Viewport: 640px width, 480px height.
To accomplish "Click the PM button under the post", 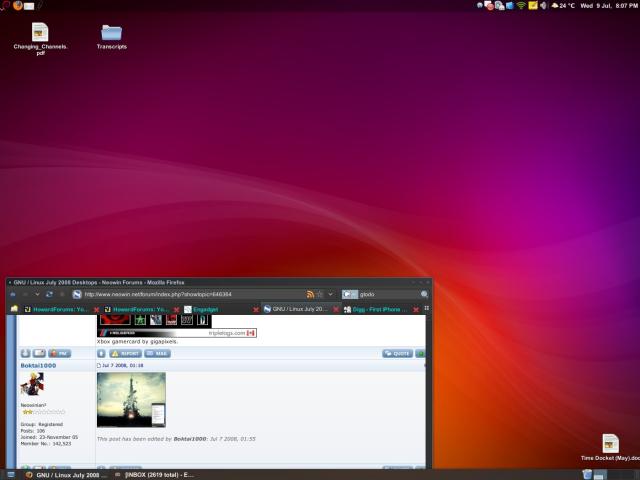I will [x=60, y=353].
